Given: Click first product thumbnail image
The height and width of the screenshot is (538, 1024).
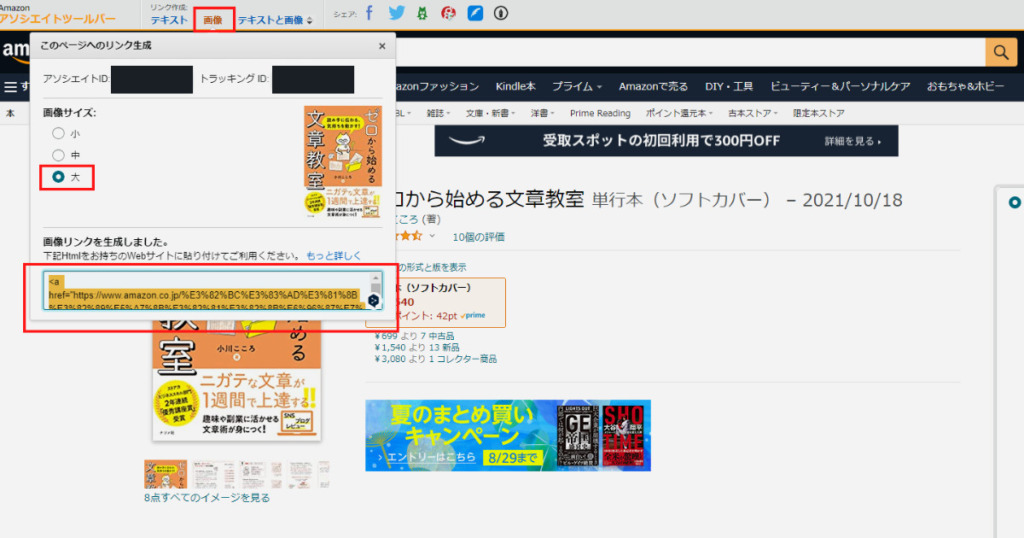Looking at the screenshot, I should point(165,474).
